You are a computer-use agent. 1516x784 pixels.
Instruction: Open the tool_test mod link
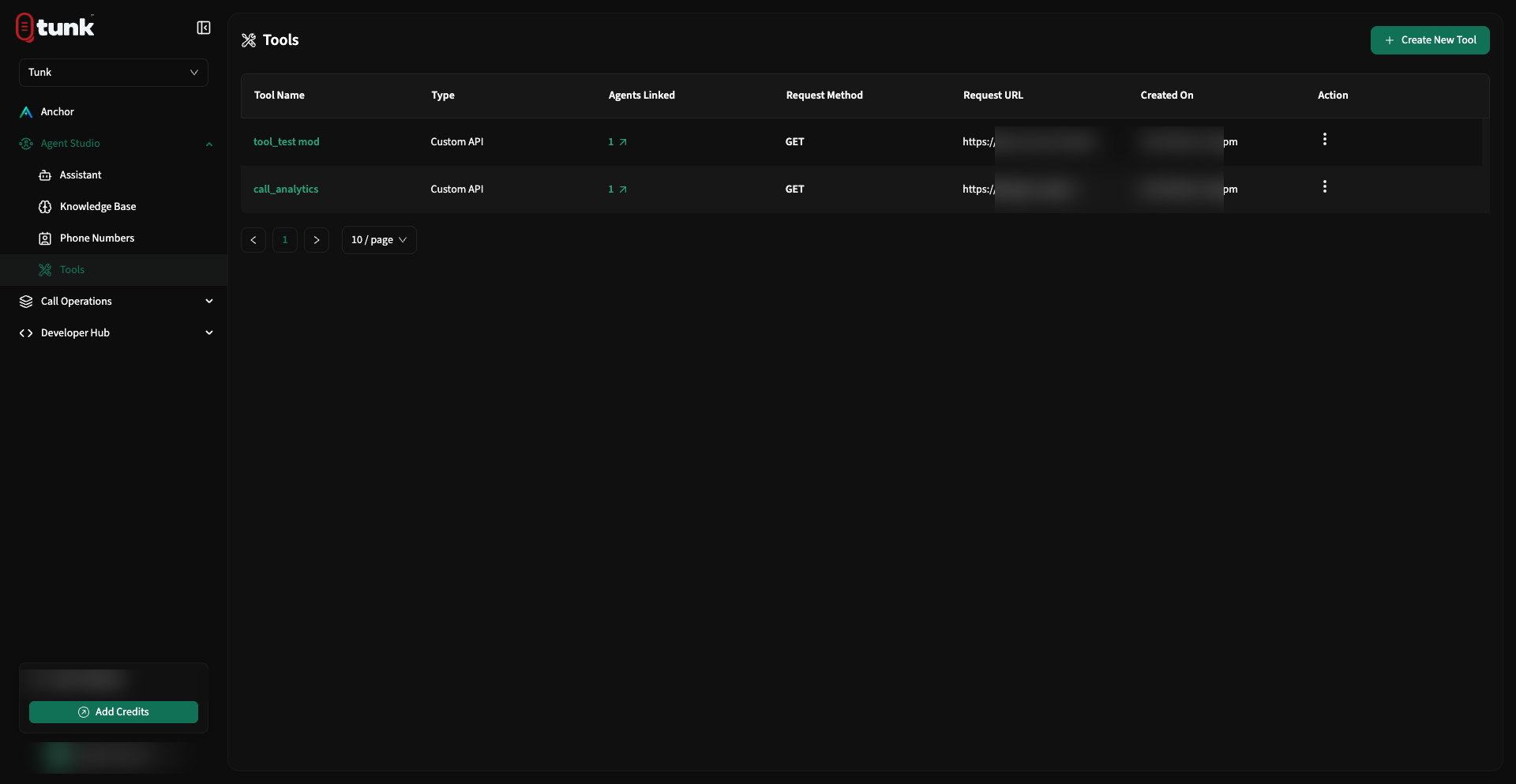287,142
